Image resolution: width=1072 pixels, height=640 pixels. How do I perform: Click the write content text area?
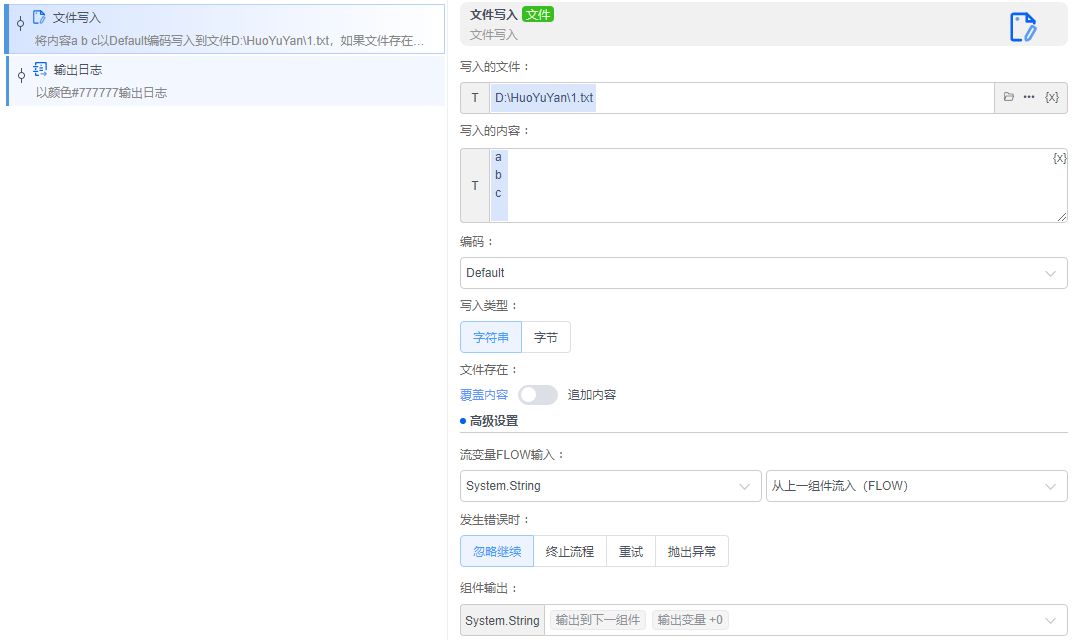(780, 186)
